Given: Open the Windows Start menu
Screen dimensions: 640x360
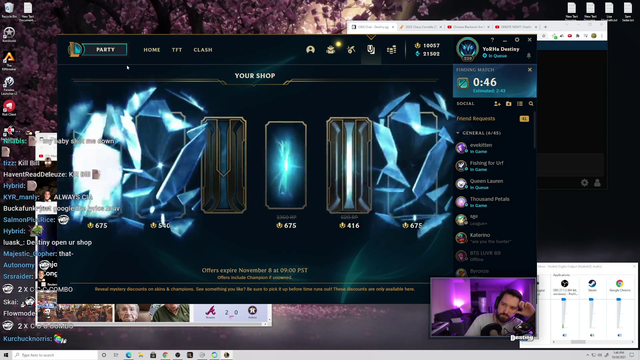Looking at the screenshot, I should pos(6,355).
